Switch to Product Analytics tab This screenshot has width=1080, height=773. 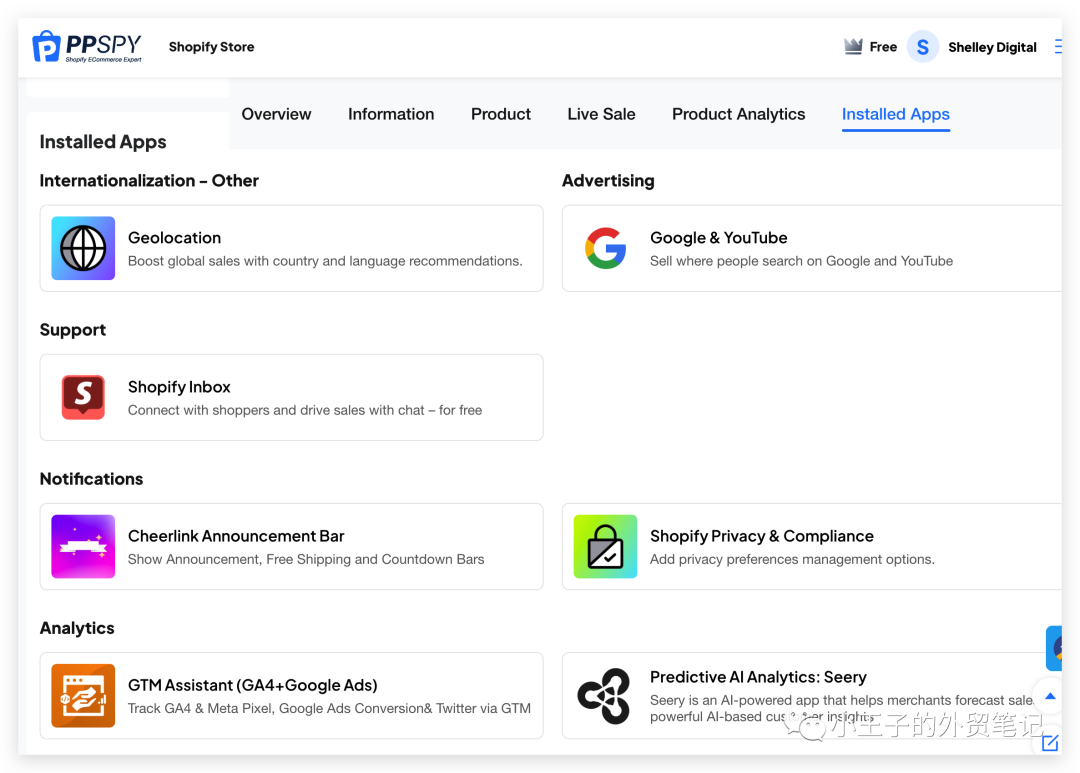[738, 114]
